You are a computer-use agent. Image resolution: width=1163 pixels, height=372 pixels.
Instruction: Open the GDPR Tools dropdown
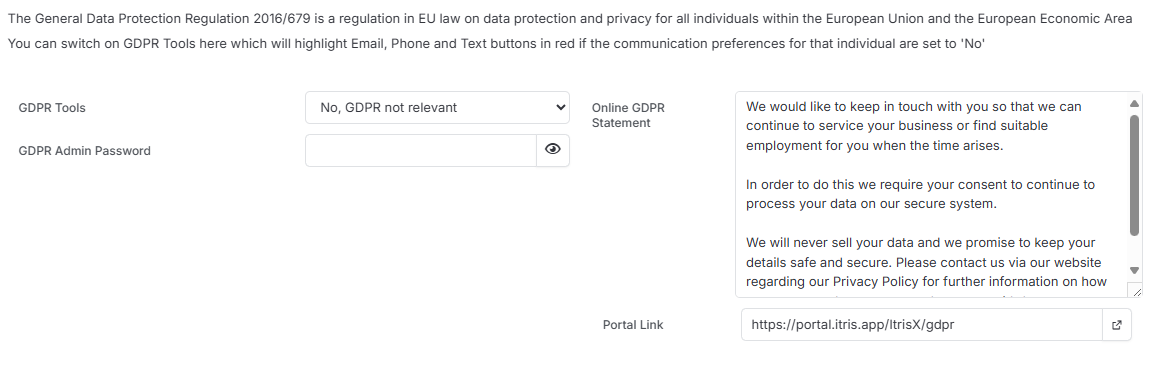coord(437,107)
